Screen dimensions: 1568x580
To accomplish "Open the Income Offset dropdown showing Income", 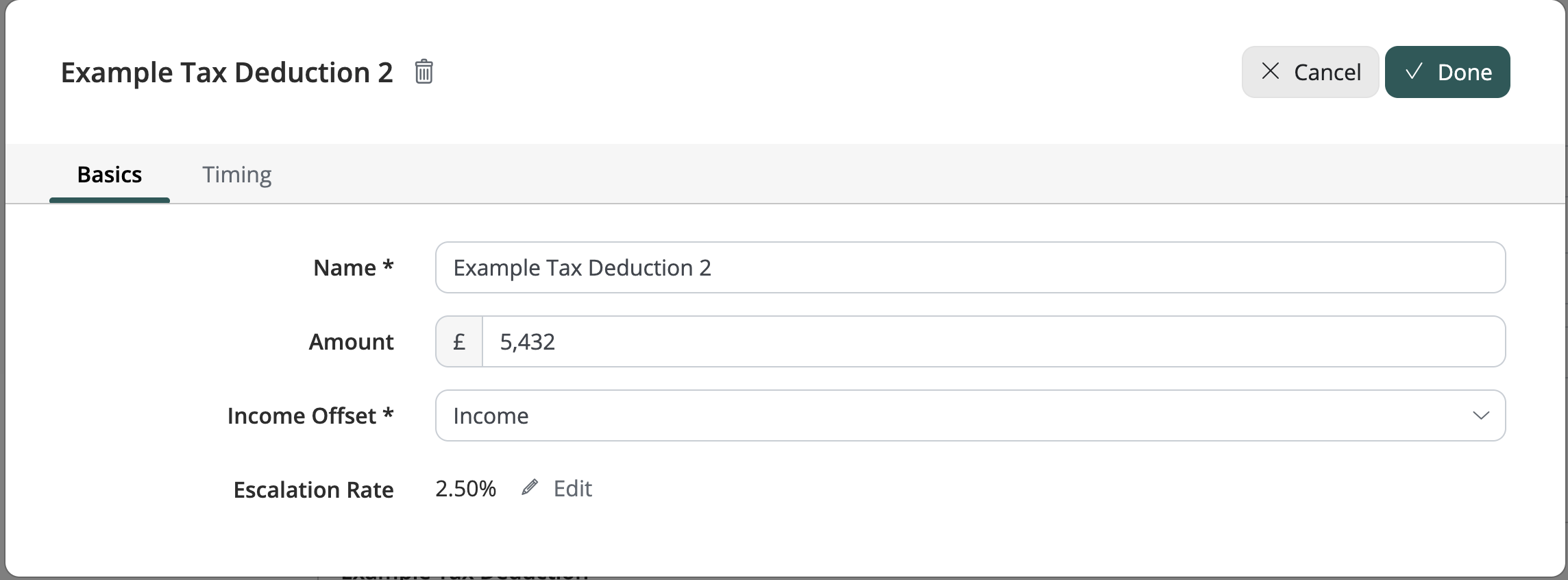I will tap(959, 415).
